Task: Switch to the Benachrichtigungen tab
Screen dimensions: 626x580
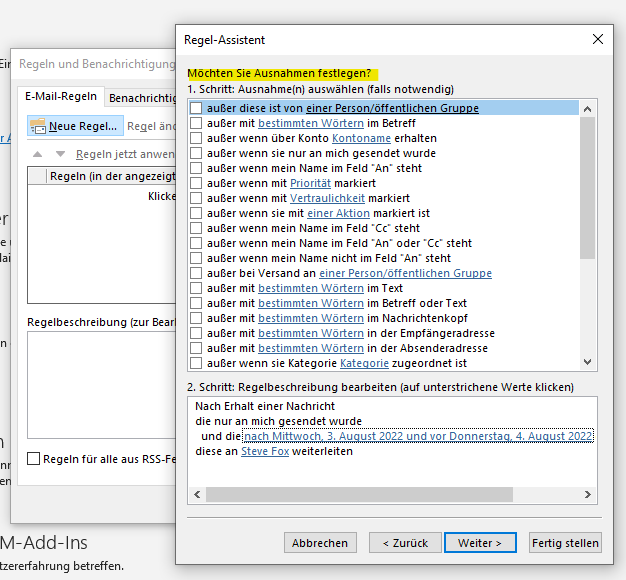Action: point(142,98)
